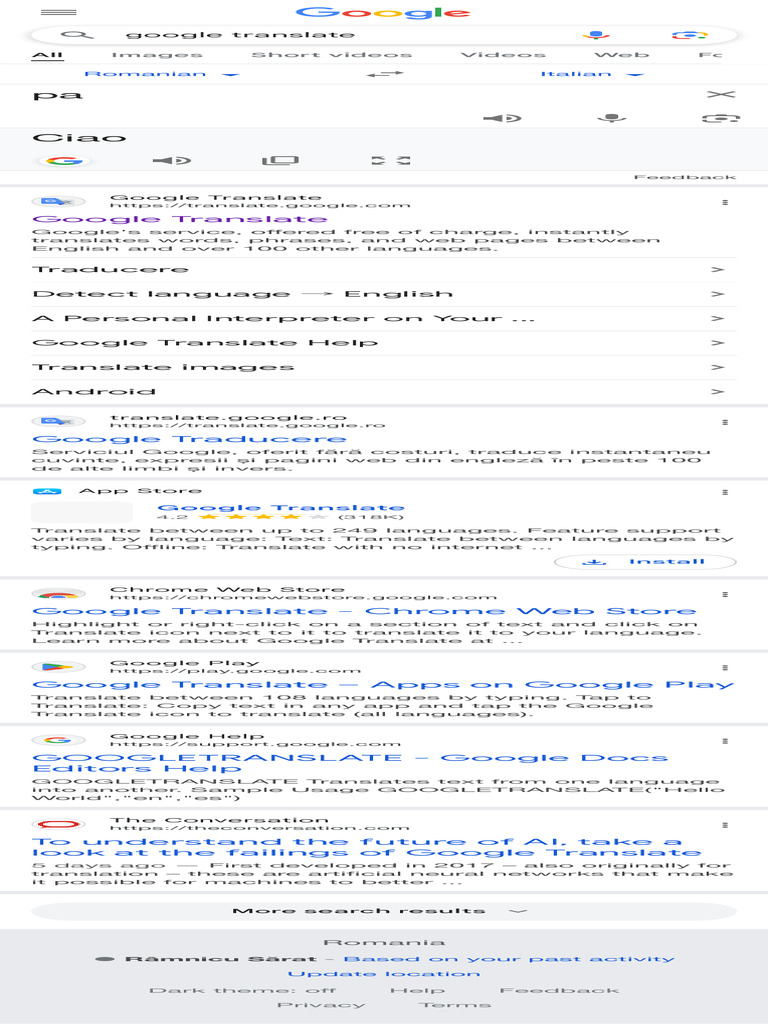Listen to source text pronunciation
This screenshot has height=1024, width=768.
tap(502, 118)
